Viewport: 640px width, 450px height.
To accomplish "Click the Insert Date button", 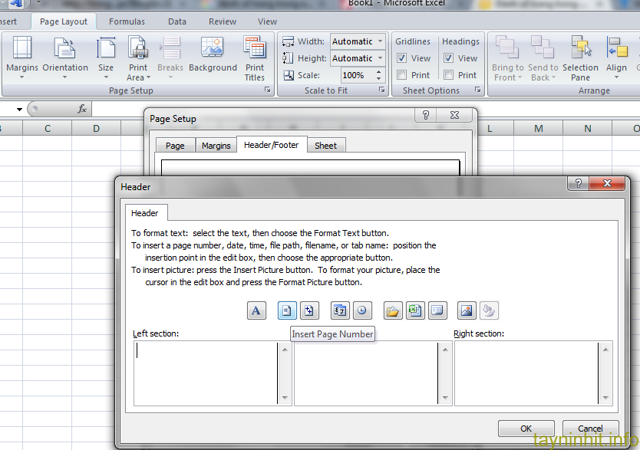I will click(x=339, y=311).
